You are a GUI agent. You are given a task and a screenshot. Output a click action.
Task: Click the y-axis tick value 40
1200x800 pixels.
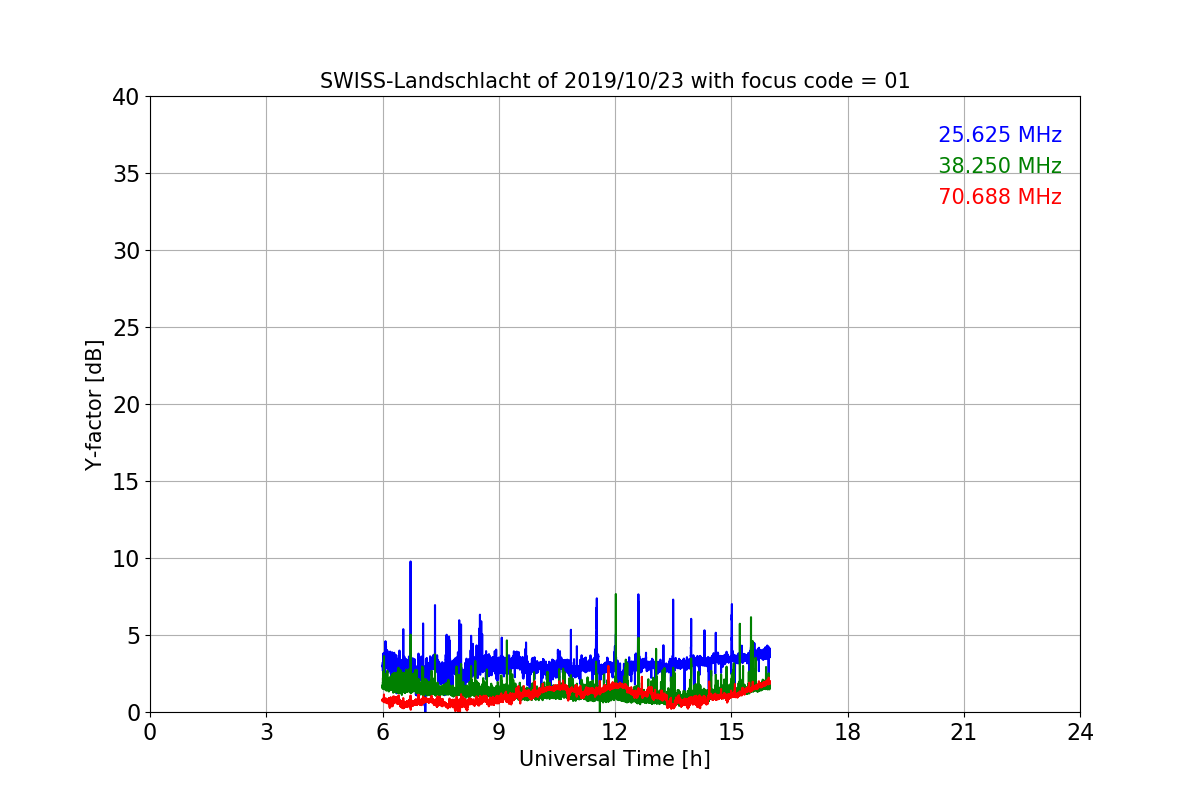tap(126, 97)
